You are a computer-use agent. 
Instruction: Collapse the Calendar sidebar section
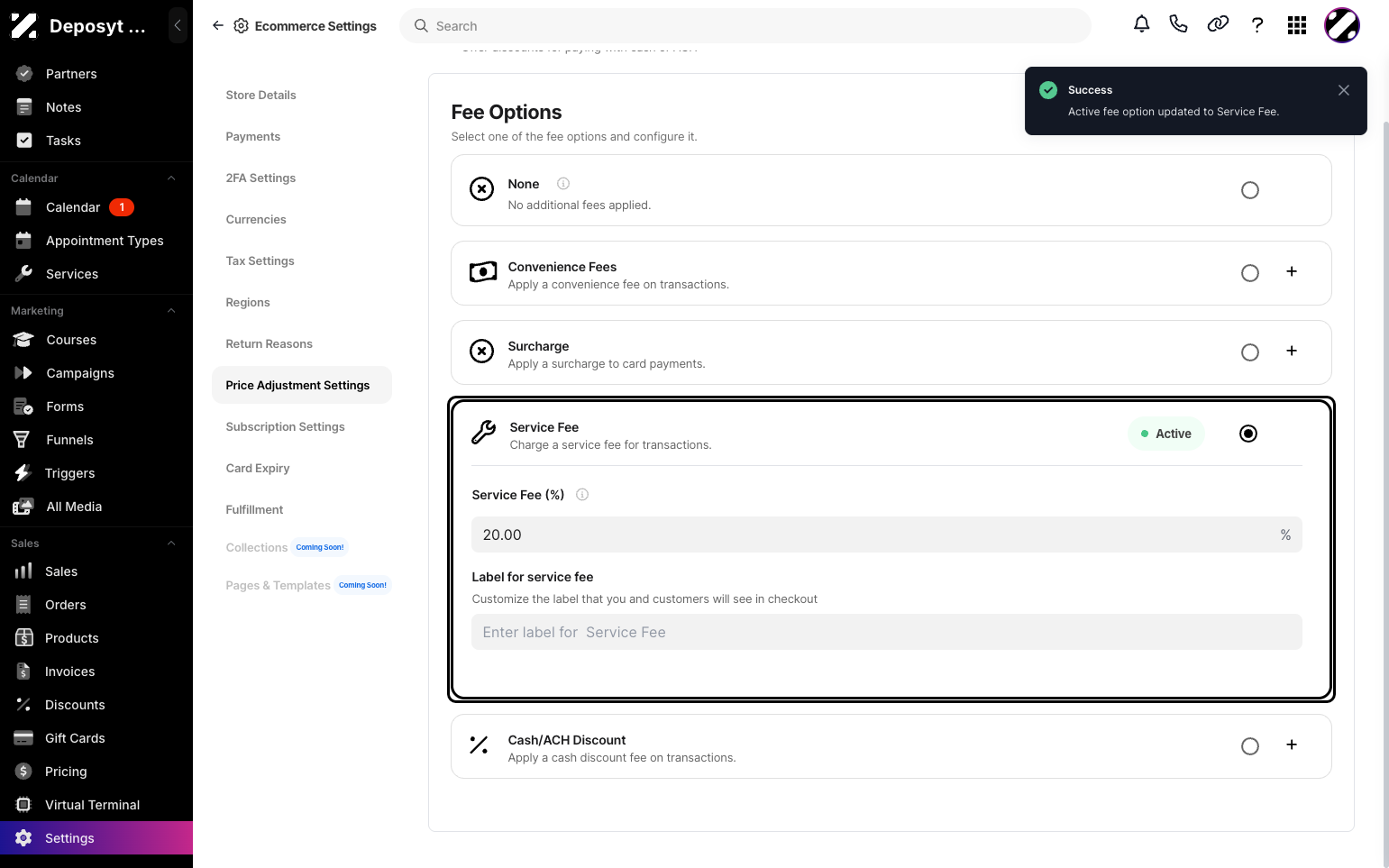(171, 178)
